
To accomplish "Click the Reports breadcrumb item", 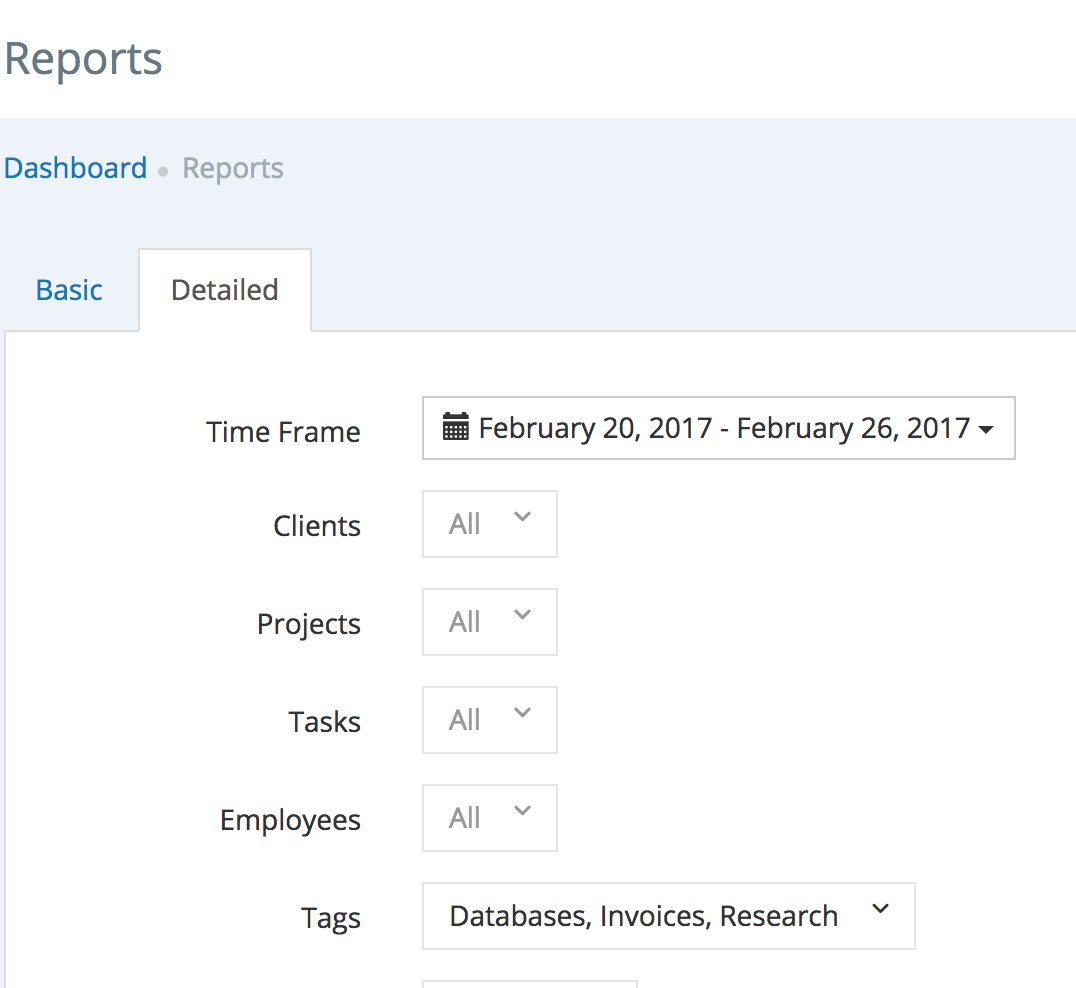I will (233, 168).
